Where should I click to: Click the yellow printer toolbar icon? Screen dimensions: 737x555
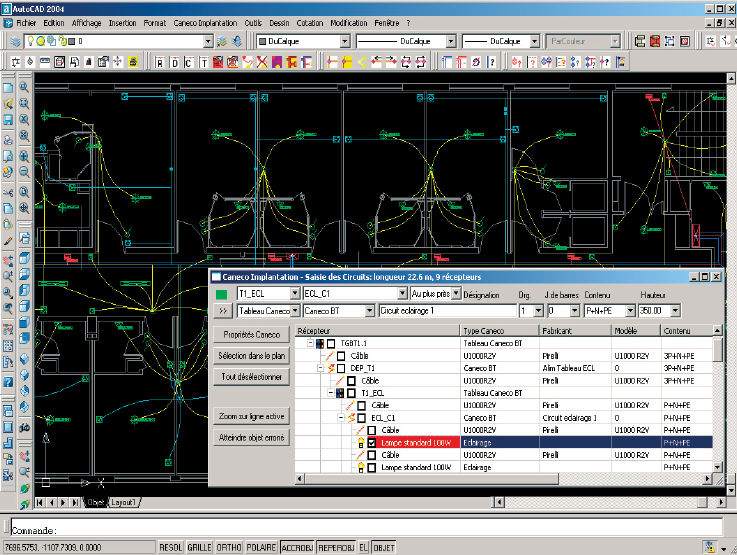click(133, 62)
